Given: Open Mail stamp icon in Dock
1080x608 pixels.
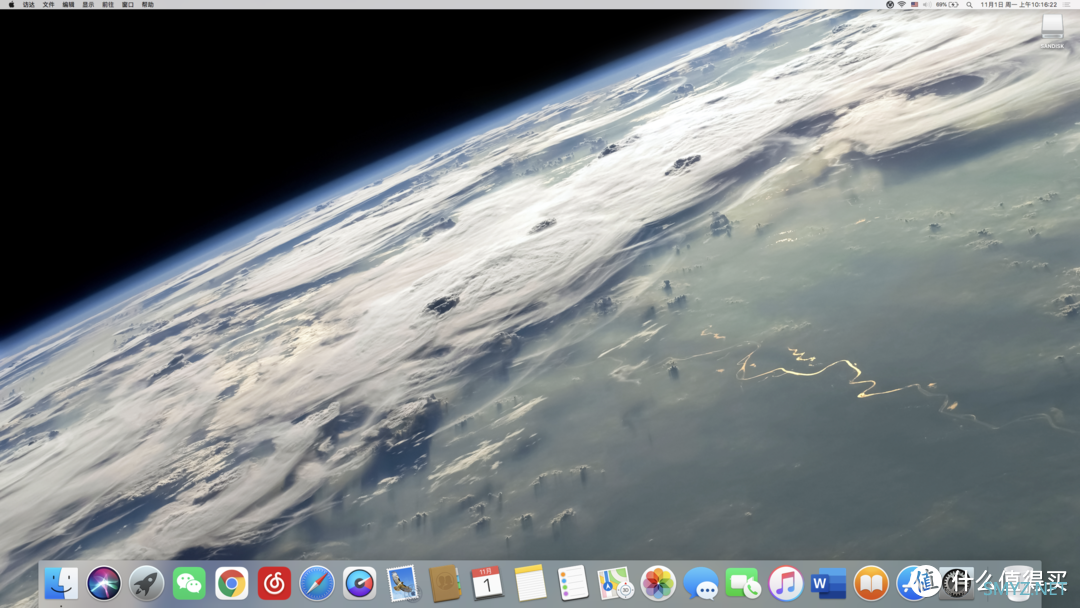Looking at the screenshot, I should tap(402, 584).
